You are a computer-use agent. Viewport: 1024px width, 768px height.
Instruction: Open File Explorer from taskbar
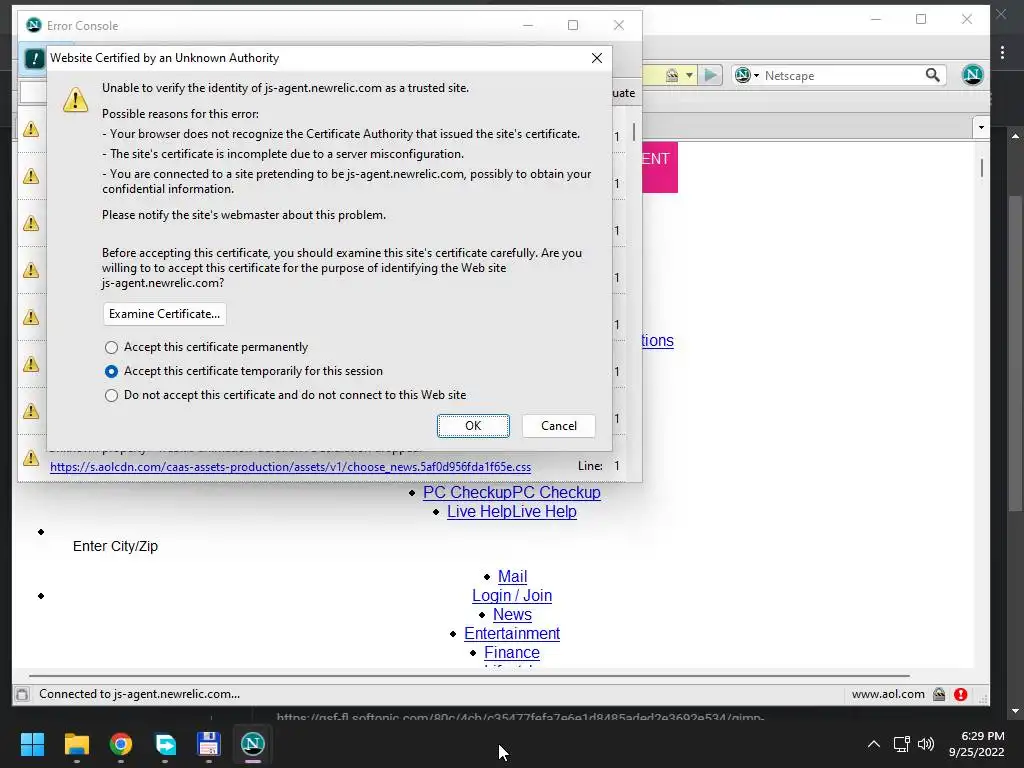pyautogui.click(x=76, y=744)
